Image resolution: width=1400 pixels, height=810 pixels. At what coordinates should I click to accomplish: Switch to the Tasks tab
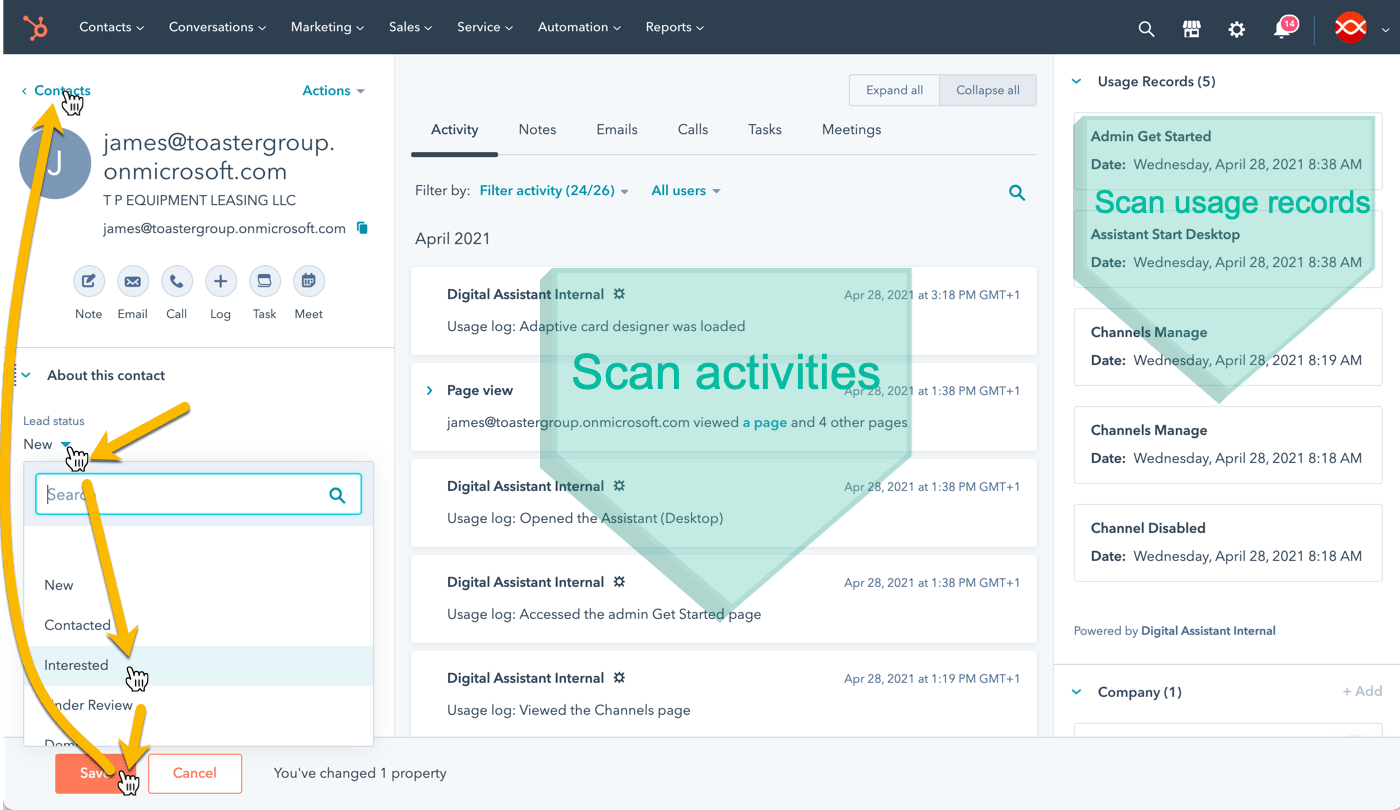point(765,130)
